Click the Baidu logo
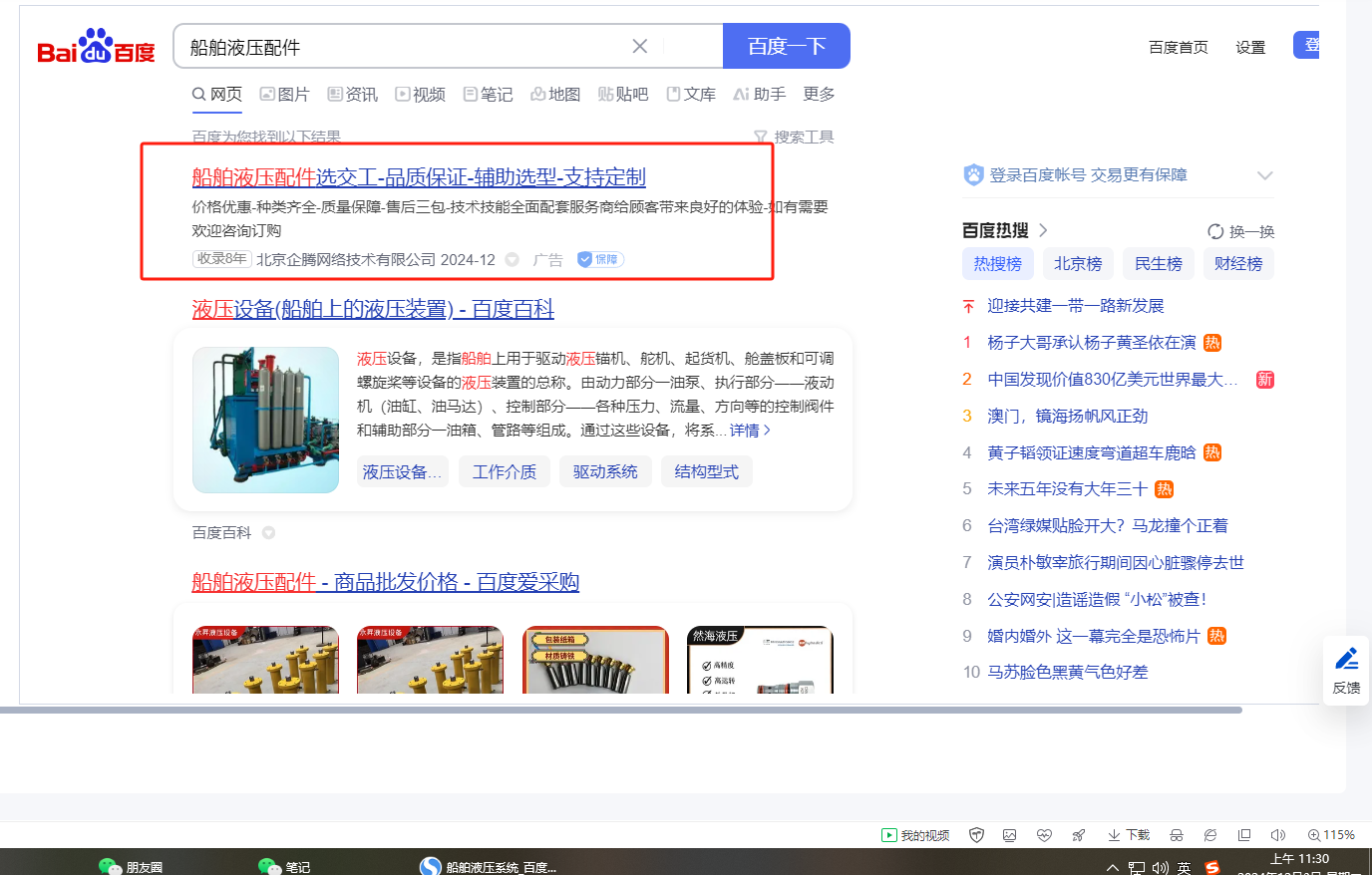Image resolution: width=1372 pixels, height=875 pixels. [96, 47]
